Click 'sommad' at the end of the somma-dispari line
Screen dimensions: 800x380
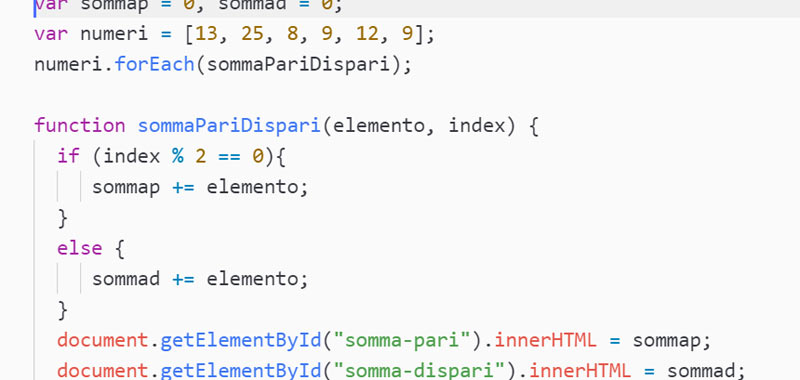click(x=701, y=371)
